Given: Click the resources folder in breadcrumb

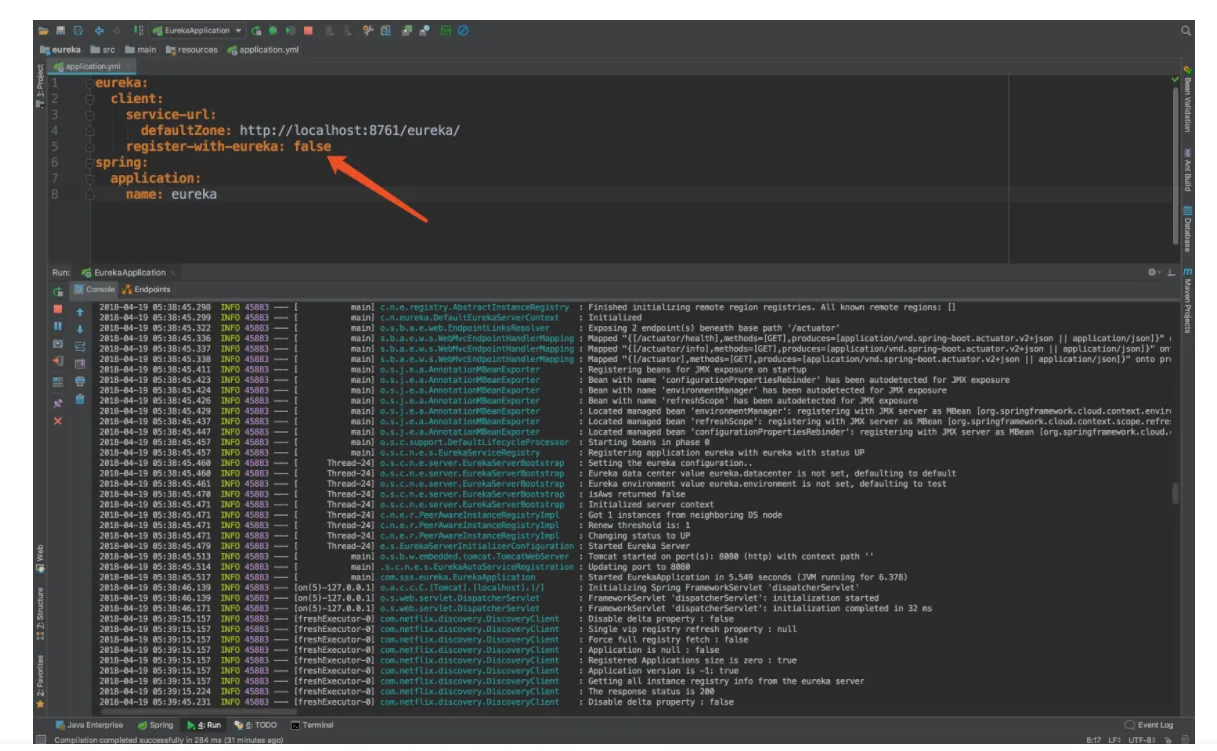Looking at the screenshot, I should point(192,49).
